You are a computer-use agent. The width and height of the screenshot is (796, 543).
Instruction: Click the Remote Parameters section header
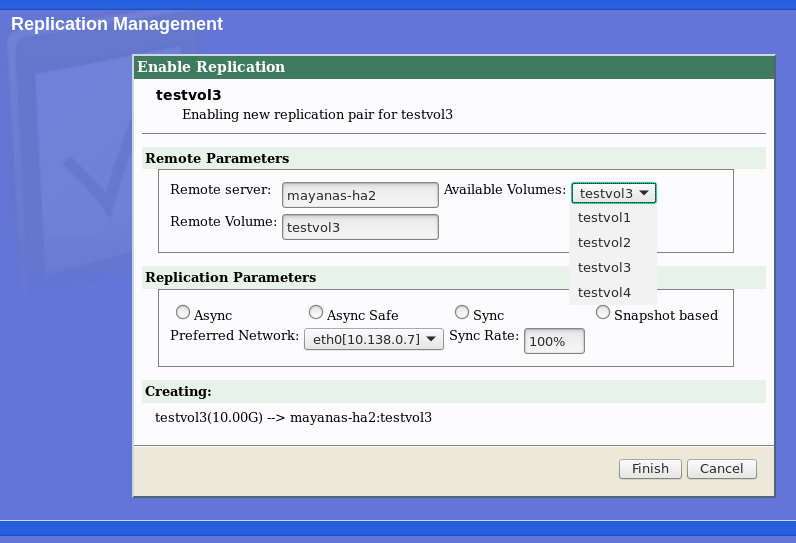click(217, 158)
